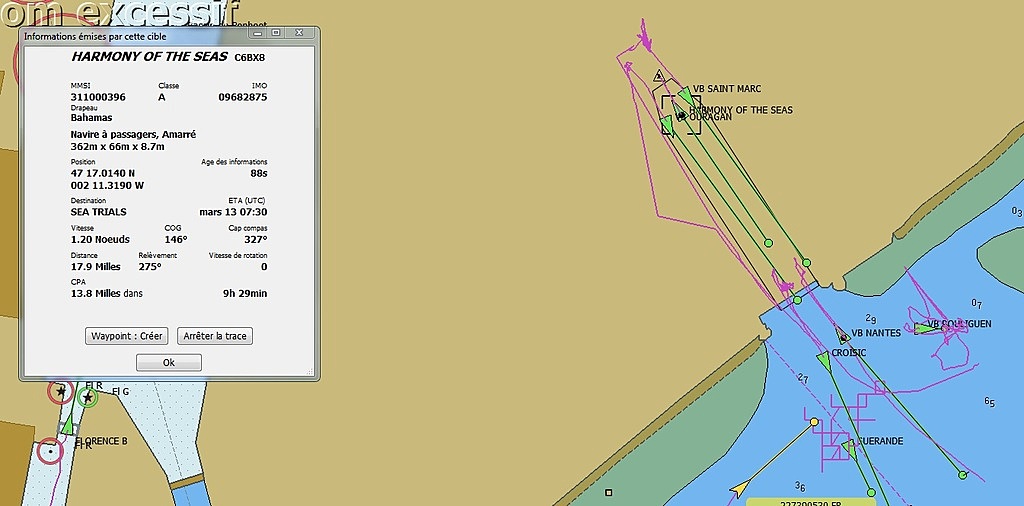Click ETA value mars 13 07:30
The image size is (1024, 506).
click(233, 212)
